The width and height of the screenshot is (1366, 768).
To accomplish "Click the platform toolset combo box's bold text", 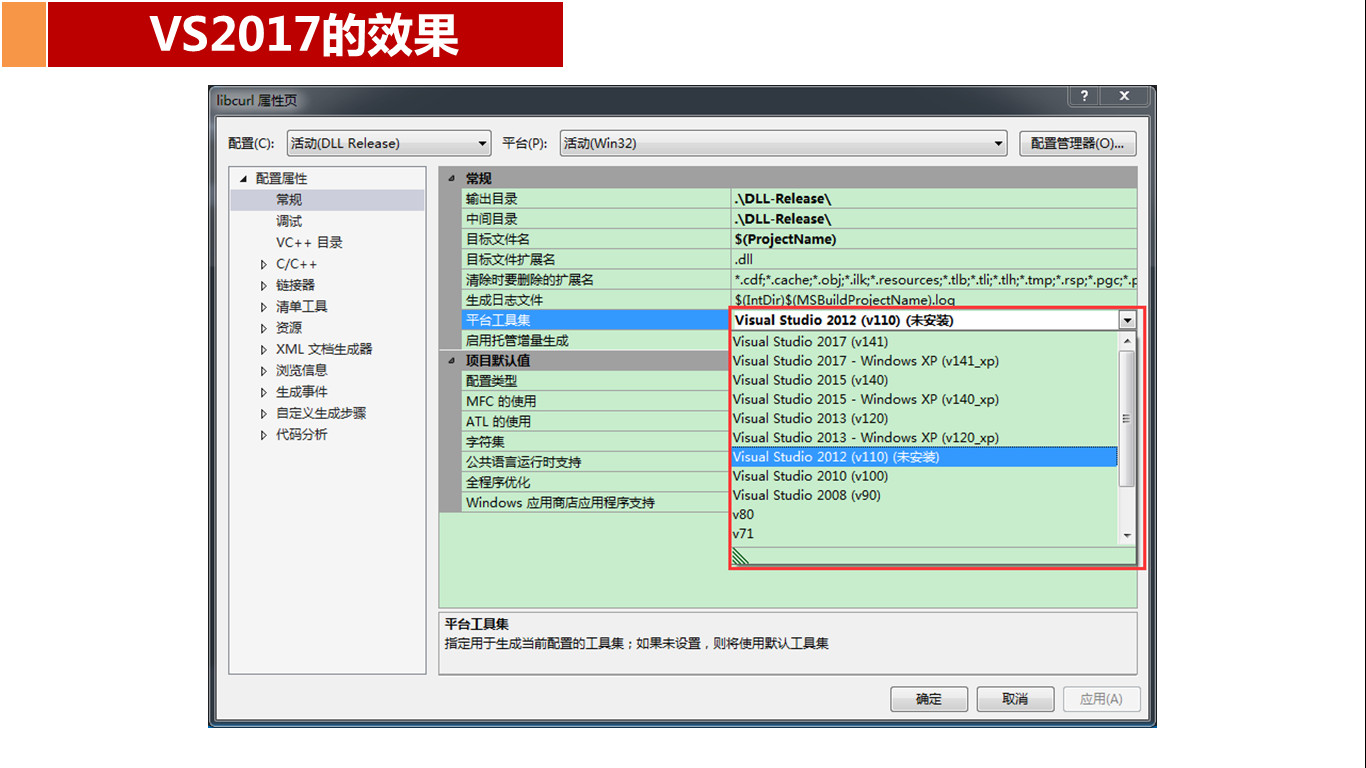I will [843, 320].
